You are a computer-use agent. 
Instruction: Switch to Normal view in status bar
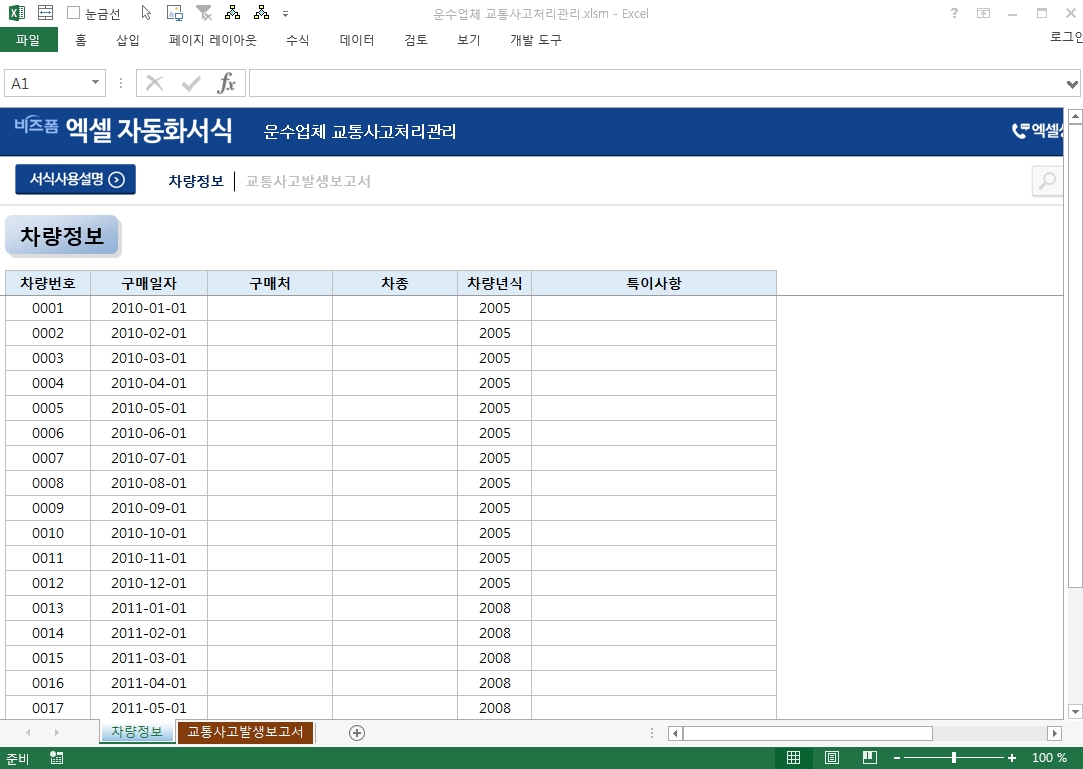click(x=793, y=758)
